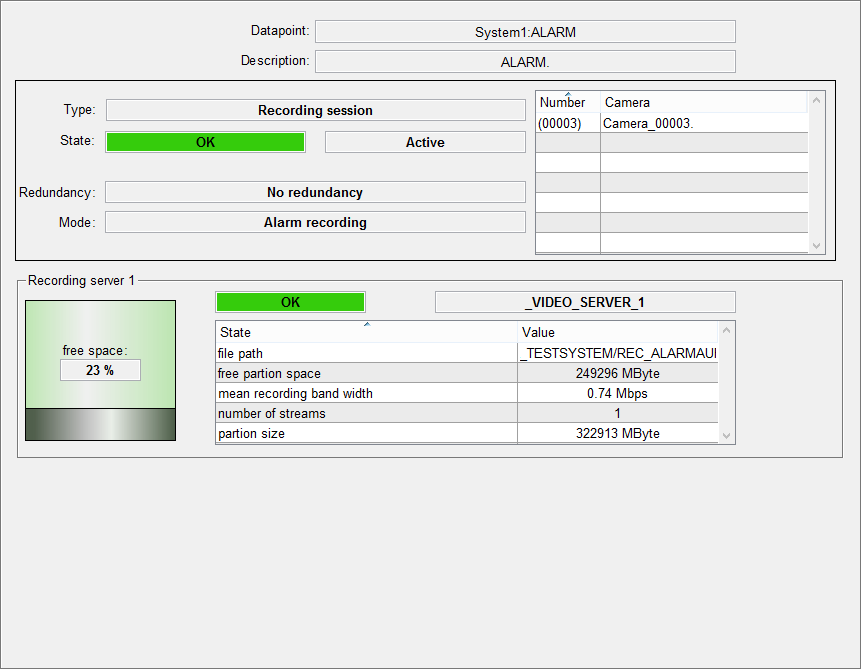
Task: Click the green OK recording server status
Action: click(290, 302)
